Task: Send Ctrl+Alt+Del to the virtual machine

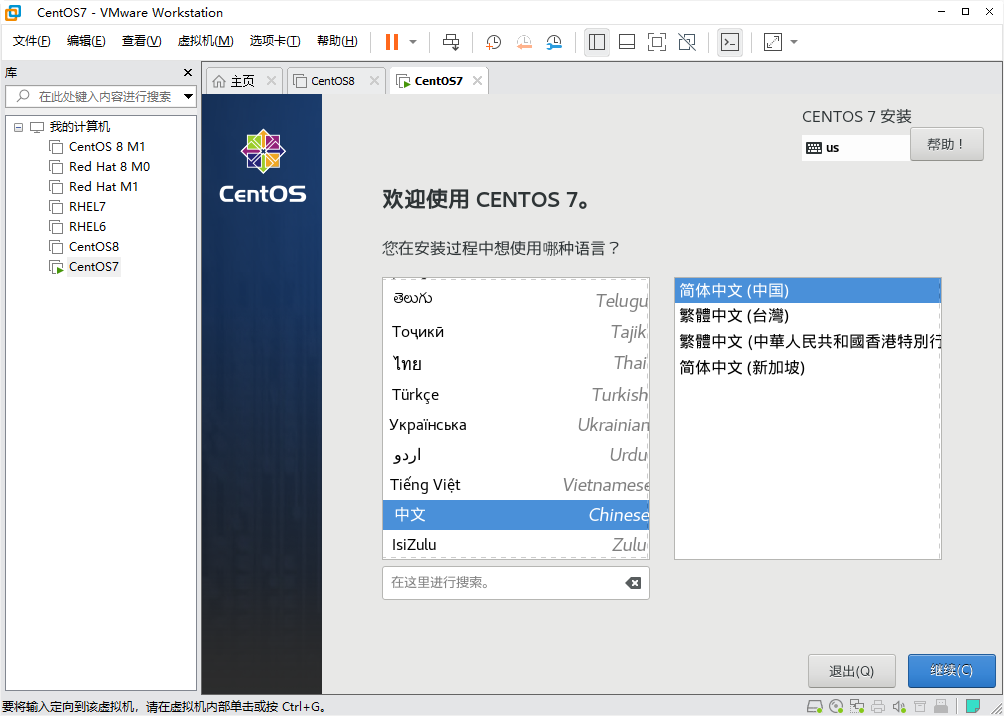Action: tap(451, 42)
